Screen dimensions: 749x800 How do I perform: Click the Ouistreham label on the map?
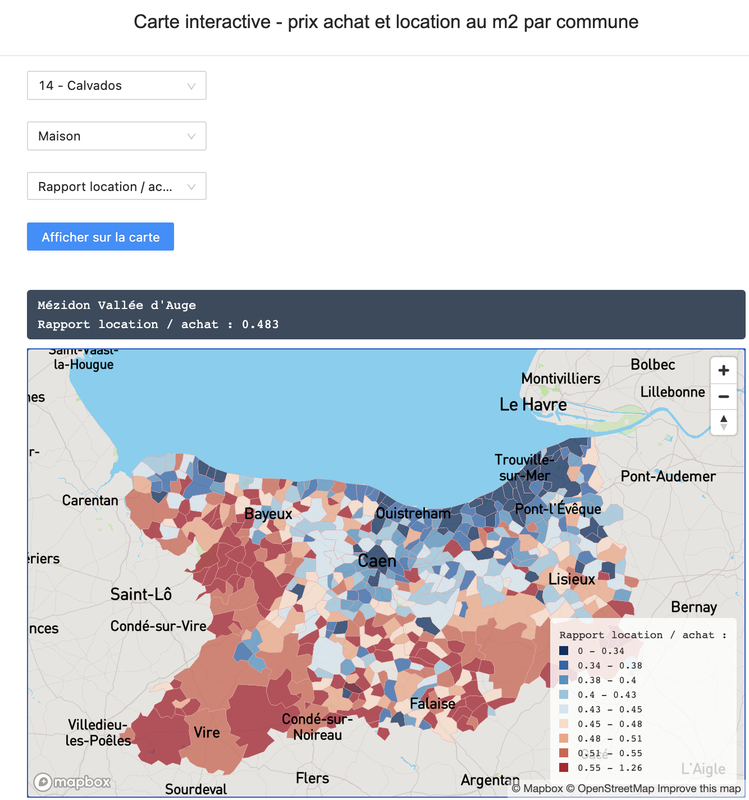413,513
